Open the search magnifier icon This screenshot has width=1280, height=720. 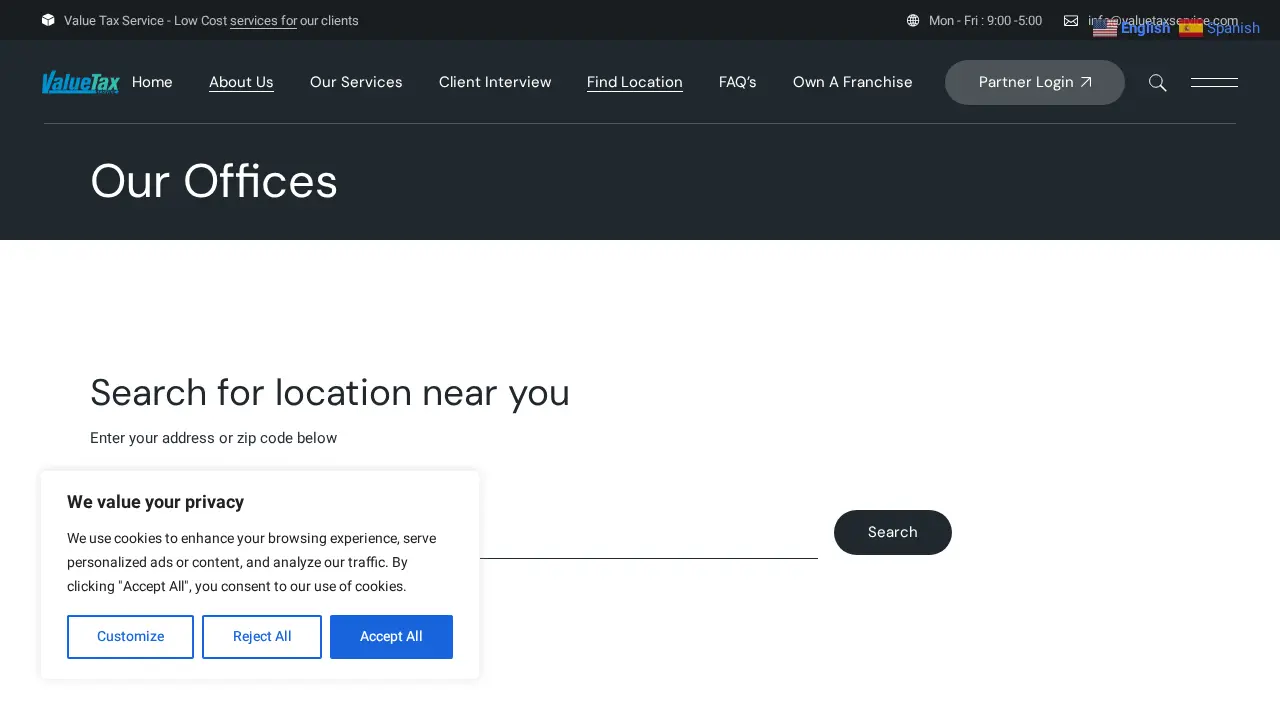click(1158, 83)
